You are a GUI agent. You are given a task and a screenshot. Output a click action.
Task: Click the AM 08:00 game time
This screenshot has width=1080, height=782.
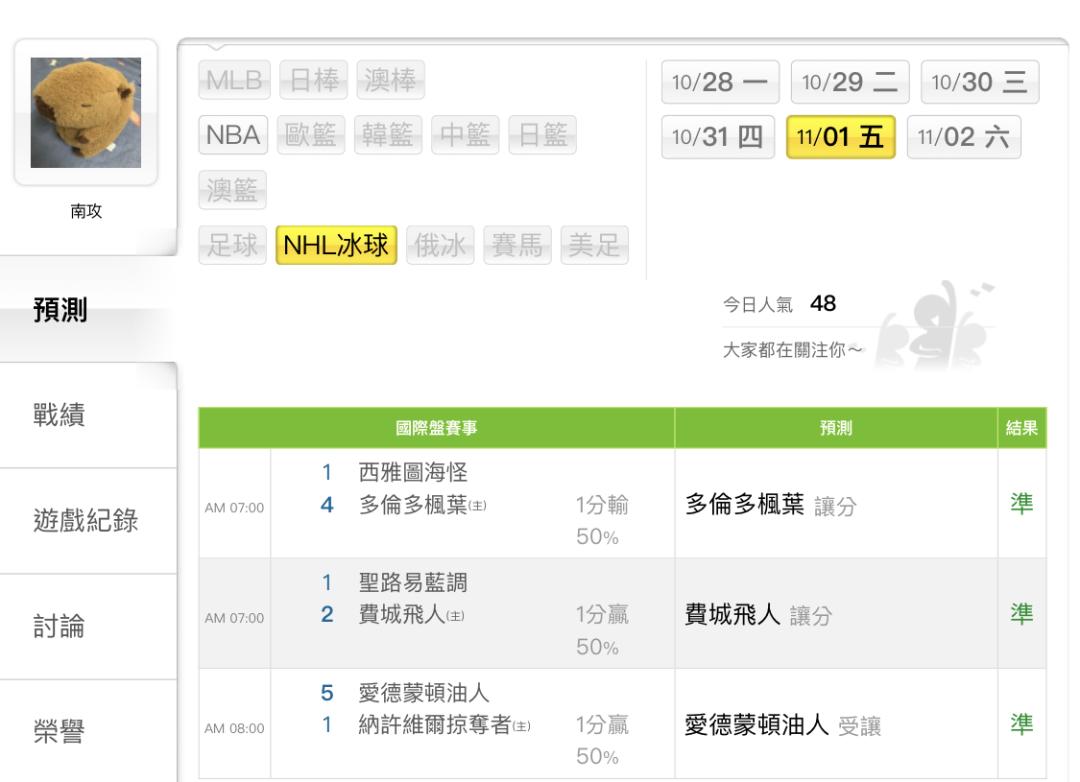(234, 728)
